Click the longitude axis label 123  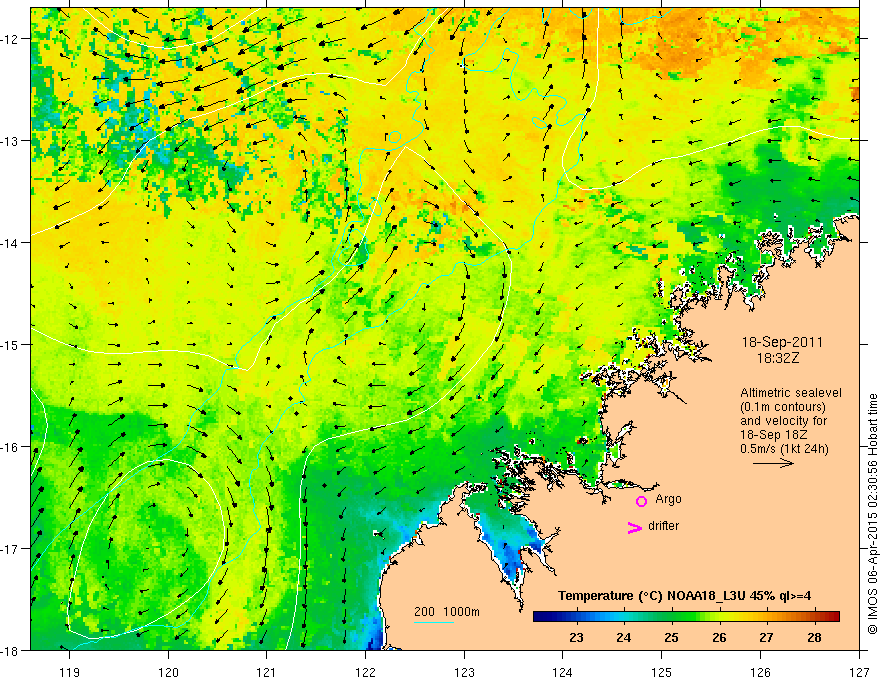tap(464, 672)
